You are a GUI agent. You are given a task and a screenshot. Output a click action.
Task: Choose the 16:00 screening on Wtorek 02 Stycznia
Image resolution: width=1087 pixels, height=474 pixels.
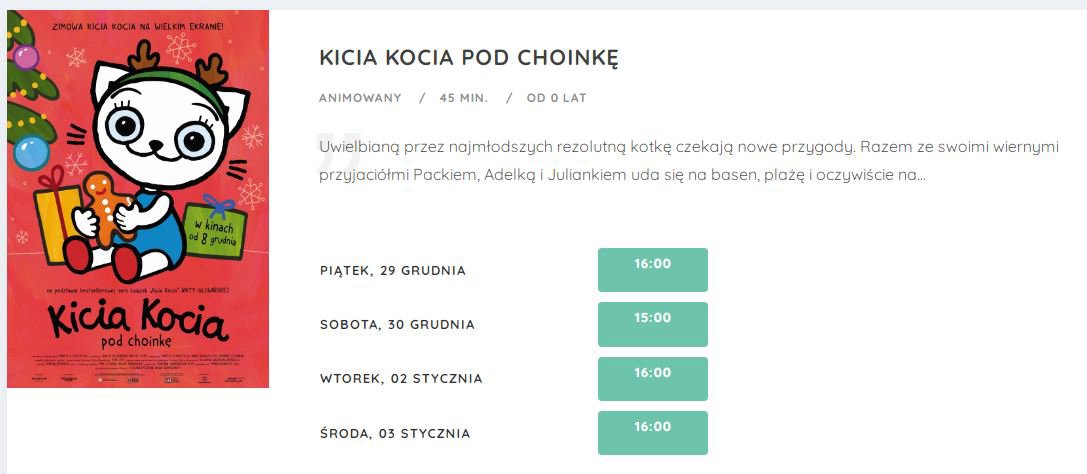[x=652, y=379]
